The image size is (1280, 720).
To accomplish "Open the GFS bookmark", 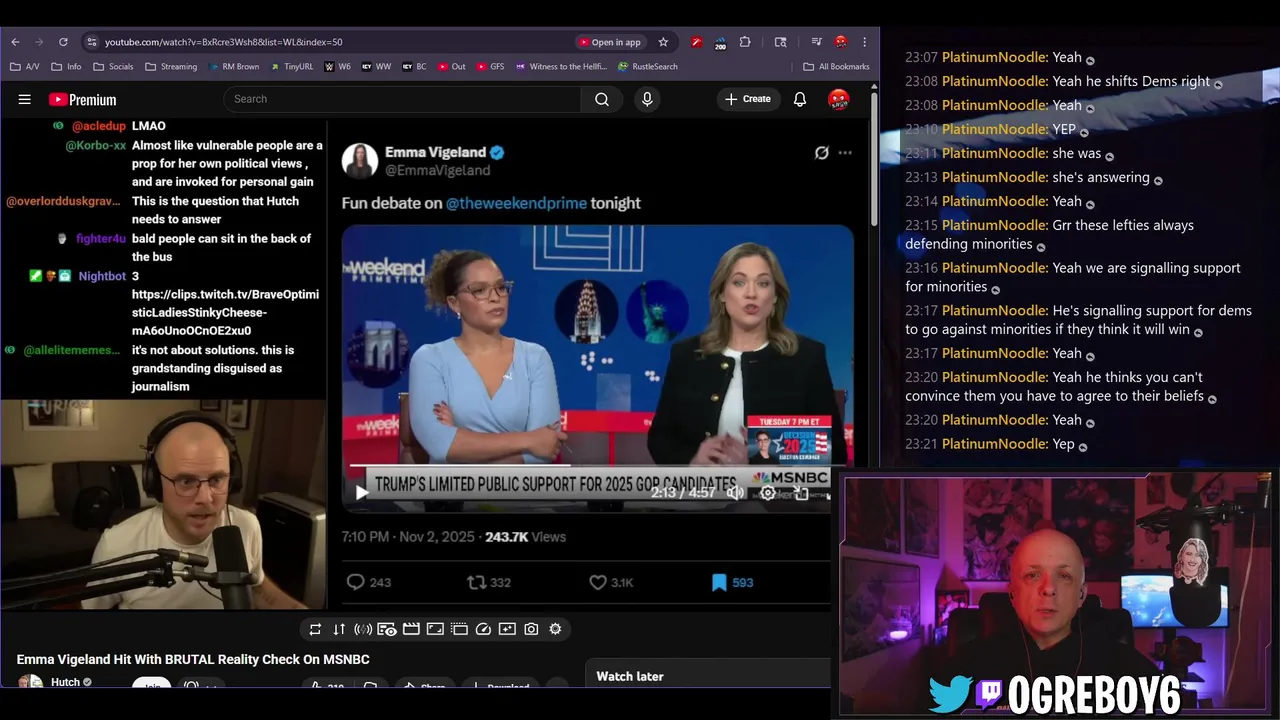I will pyautogui.click(x=490, y=67).
